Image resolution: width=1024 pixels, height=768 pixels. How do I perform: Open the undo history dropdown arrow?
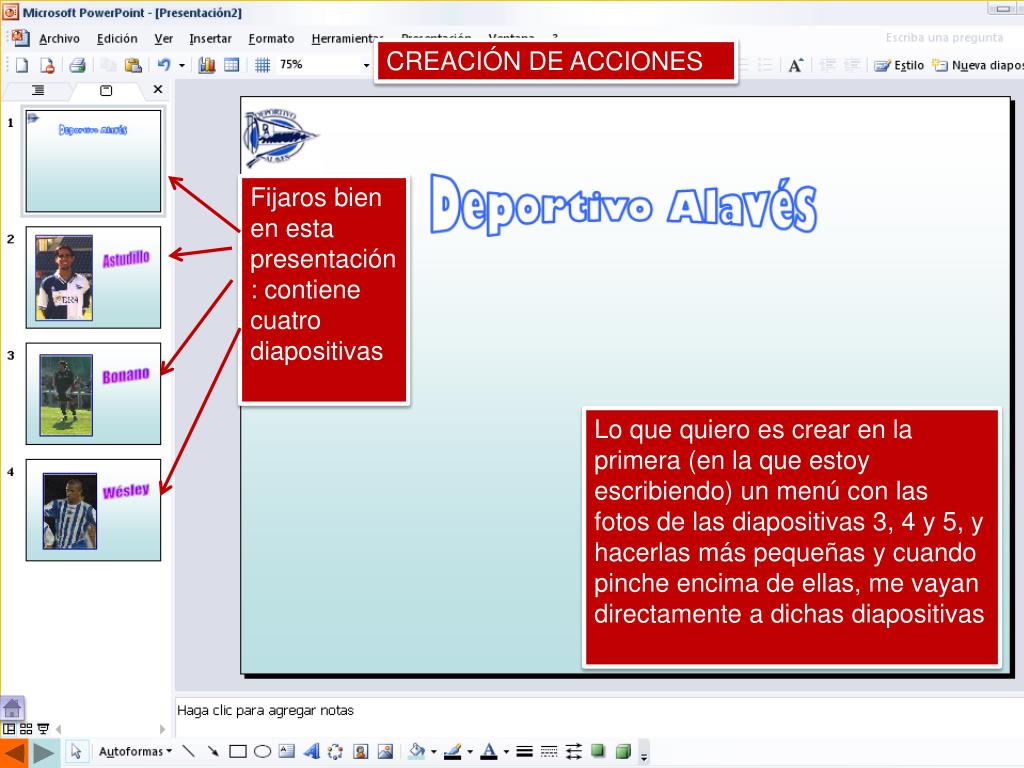(x=182, y=65)
